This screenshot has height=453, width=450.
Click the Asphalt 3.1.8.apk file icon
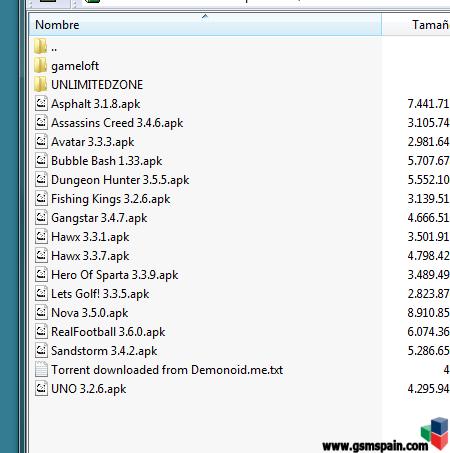tap(41, 103)
